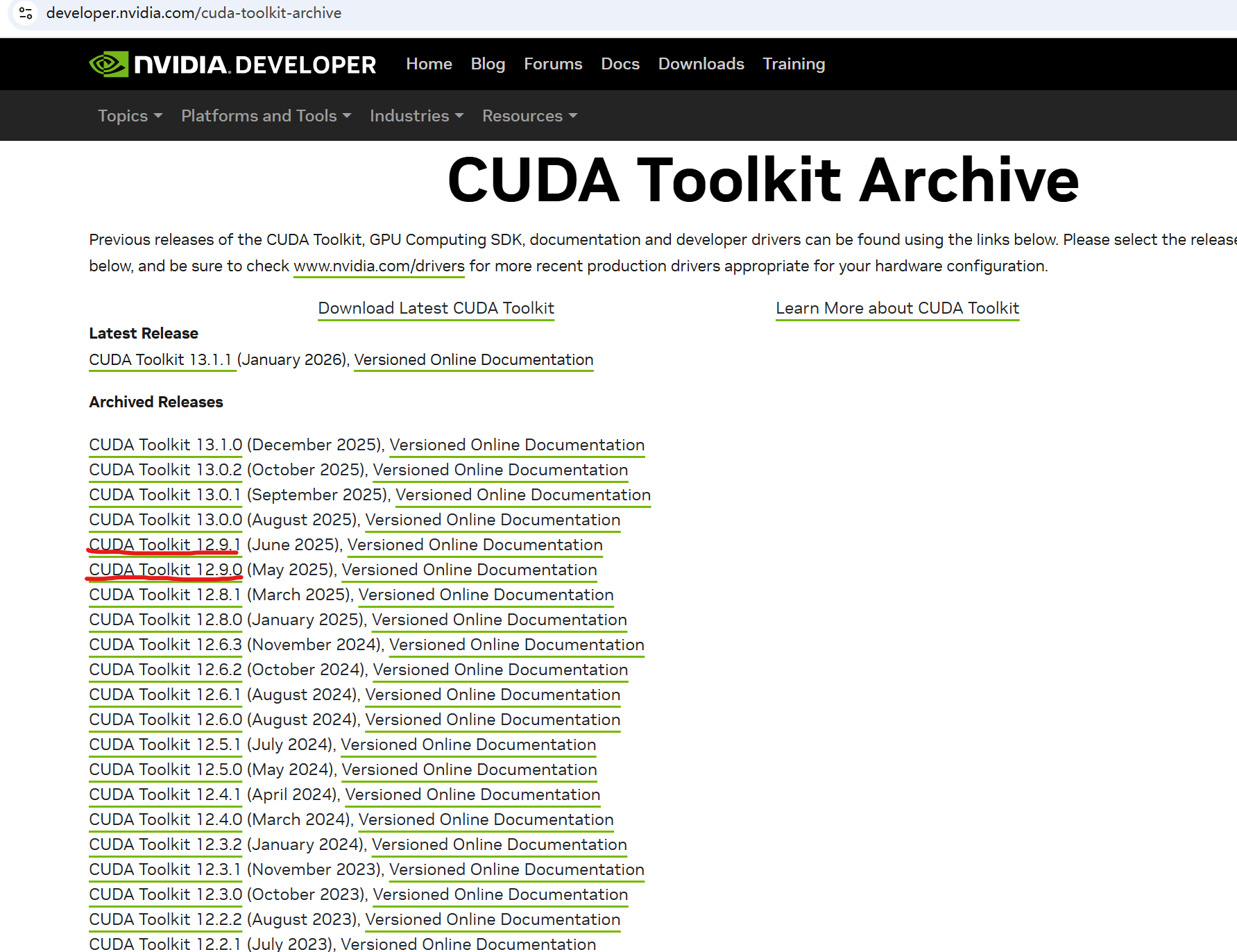Open Versioned Online Documentation for 12.4.0
This screenshot has width=1237, height=952.
486,819
